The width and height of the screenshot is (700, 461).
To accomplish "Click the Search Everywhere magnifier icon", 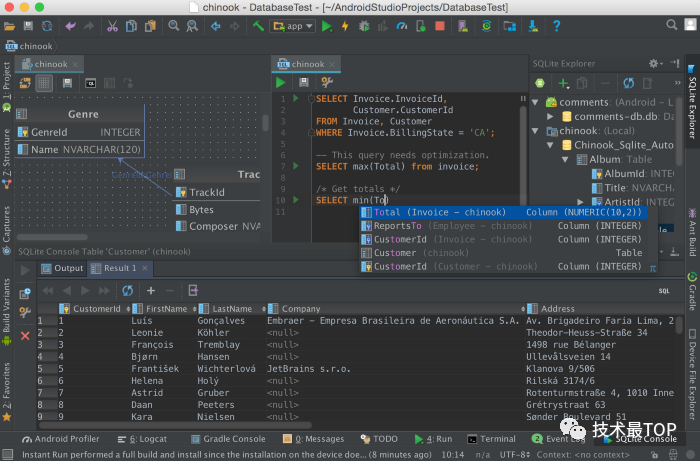I will click(671, 25).
